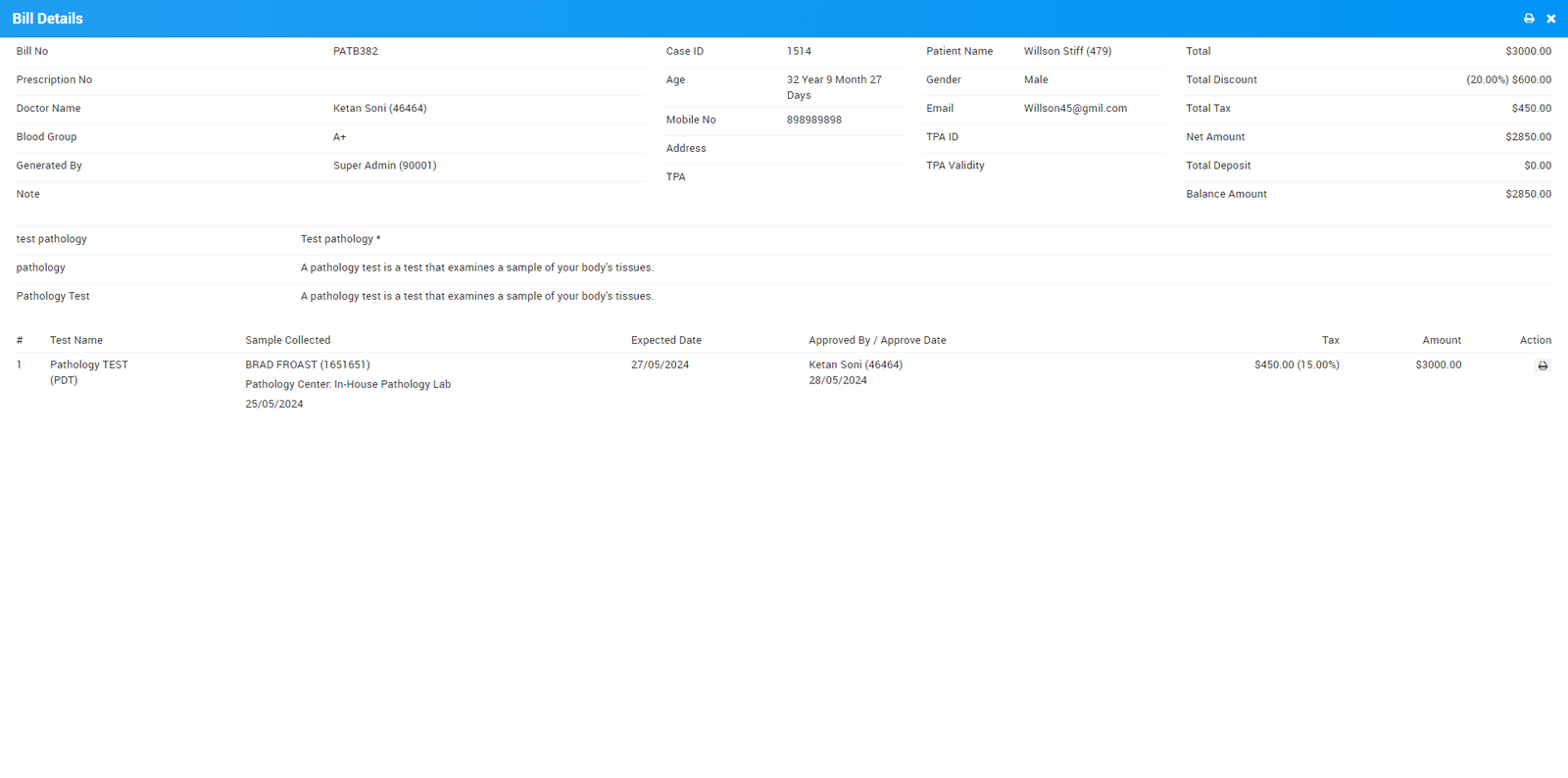Click the Amount column header
Viewport: 1568px width, 778px height.
pyautogui.click(x=1441, y=340)
